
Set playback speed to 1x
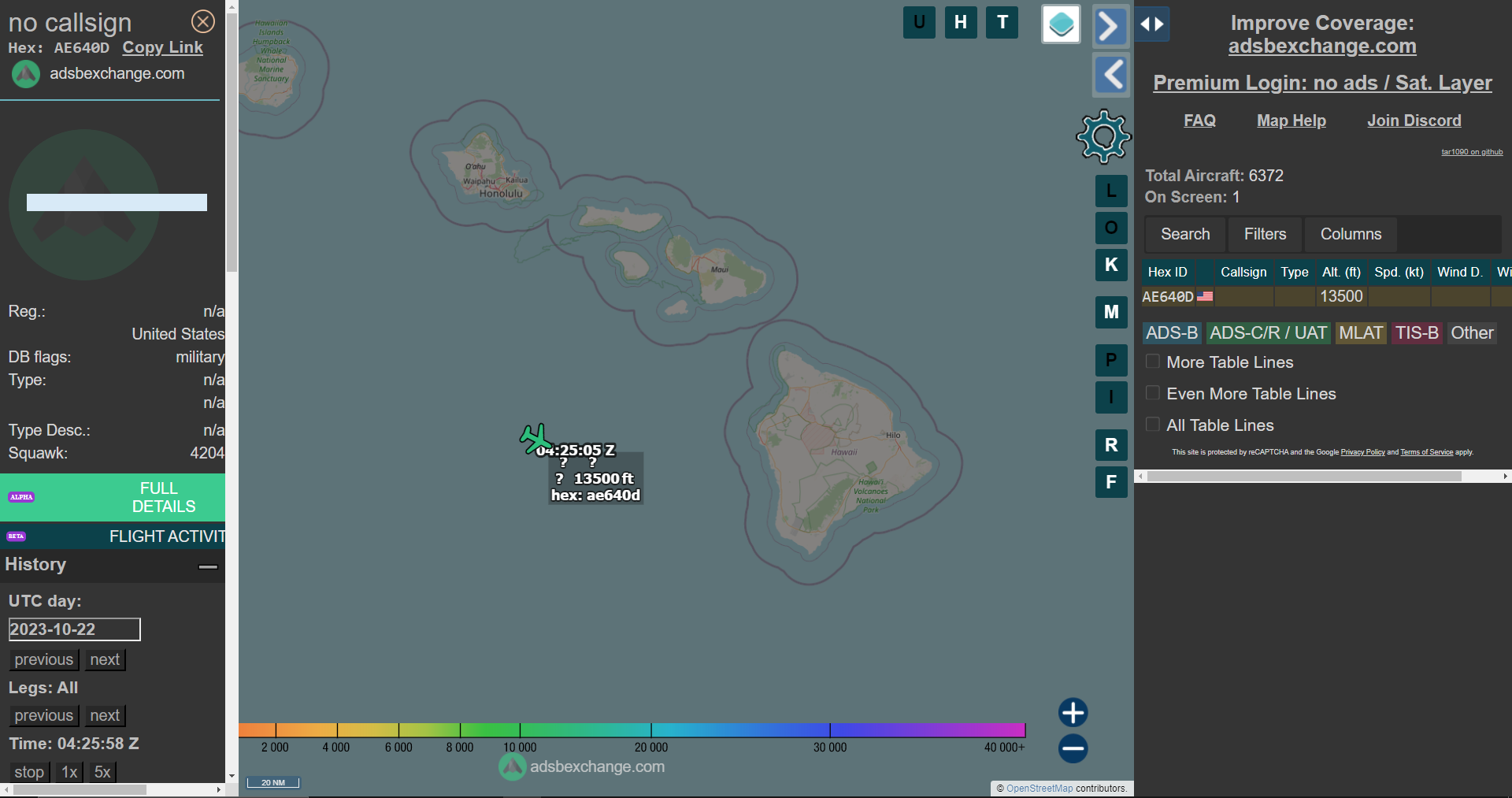69,772
